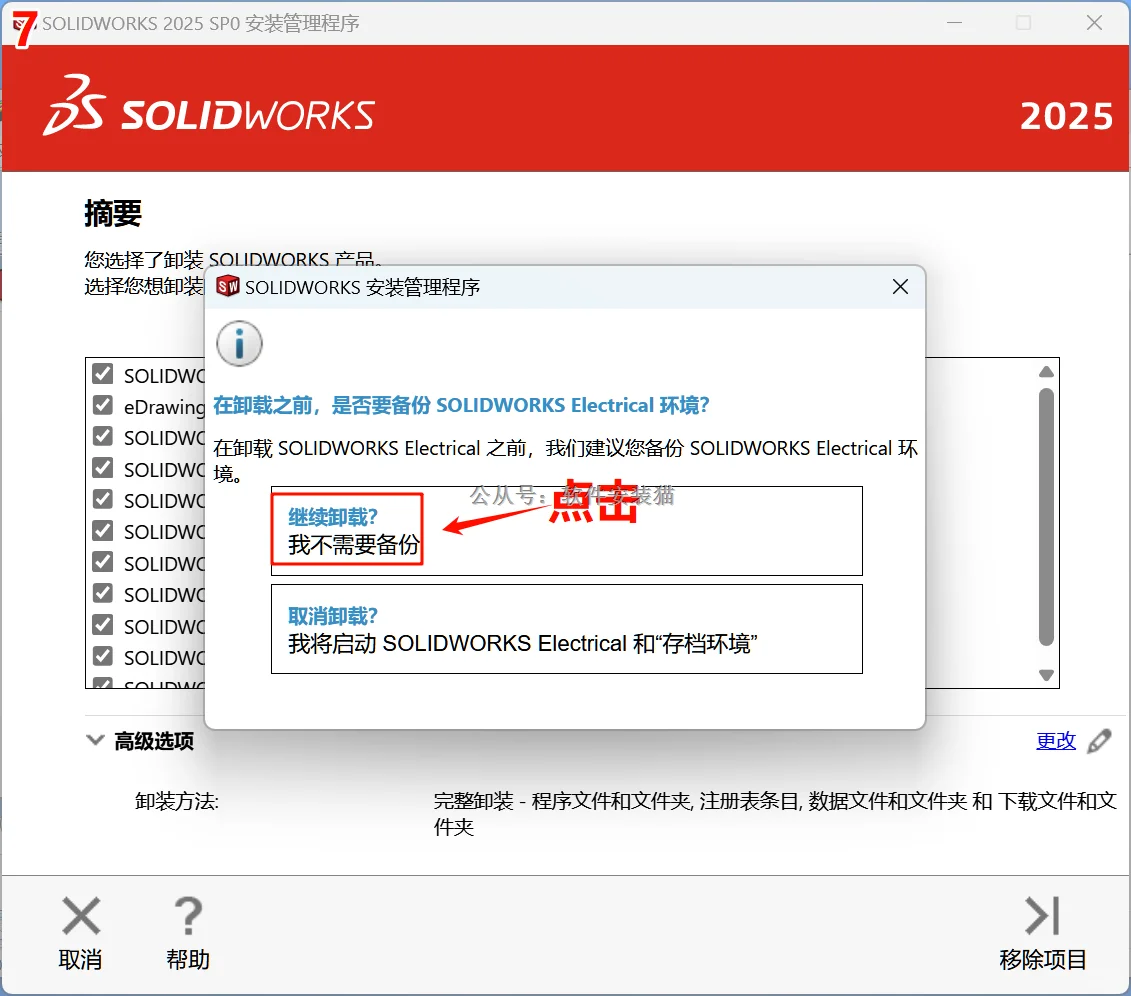1131x996 pixels.
Task: Click the scrollbar down arrow in the dialog
Action: coord(1047,675)
